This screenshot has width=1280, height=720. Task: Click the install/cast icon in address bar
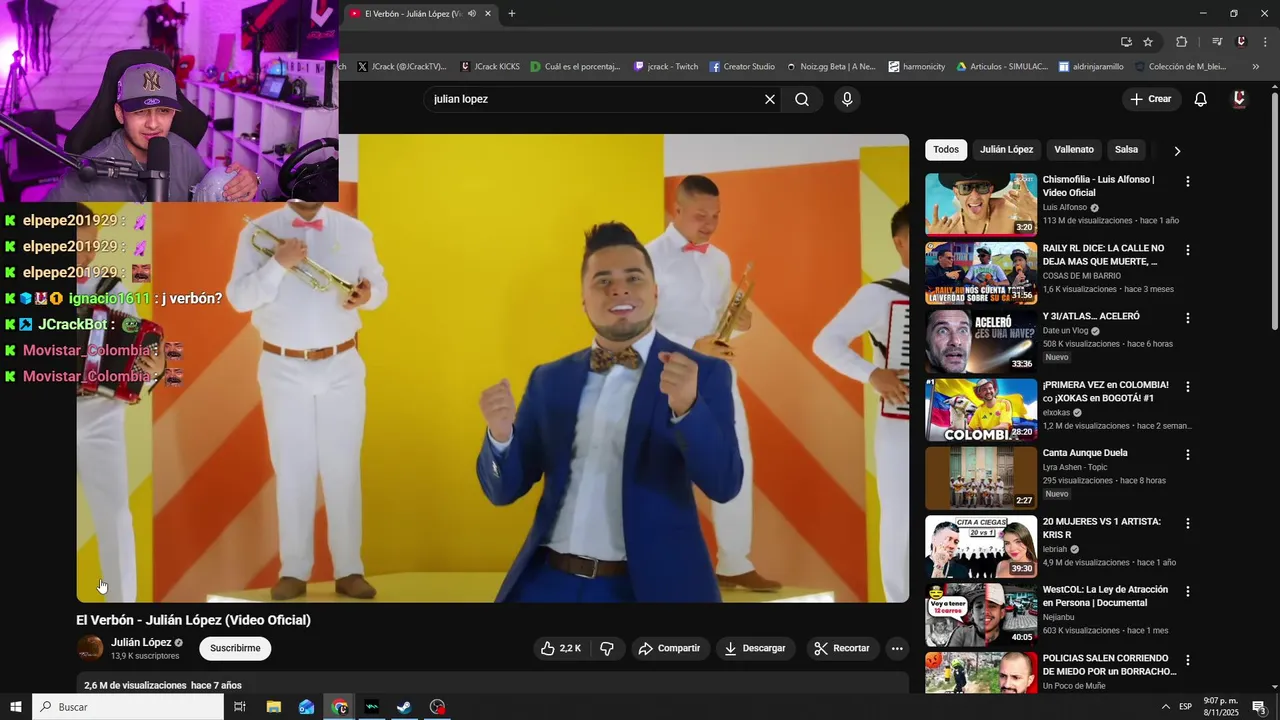1126,42
